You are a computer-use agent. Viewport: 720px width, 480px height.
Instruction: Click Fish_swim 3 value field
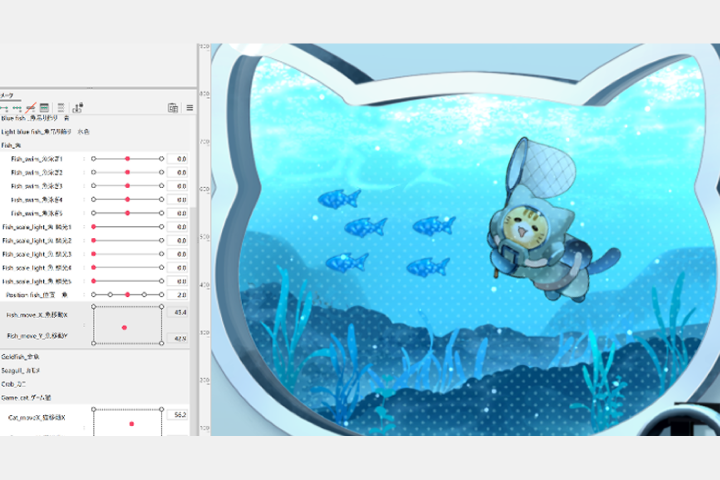[x=178, y=186]
